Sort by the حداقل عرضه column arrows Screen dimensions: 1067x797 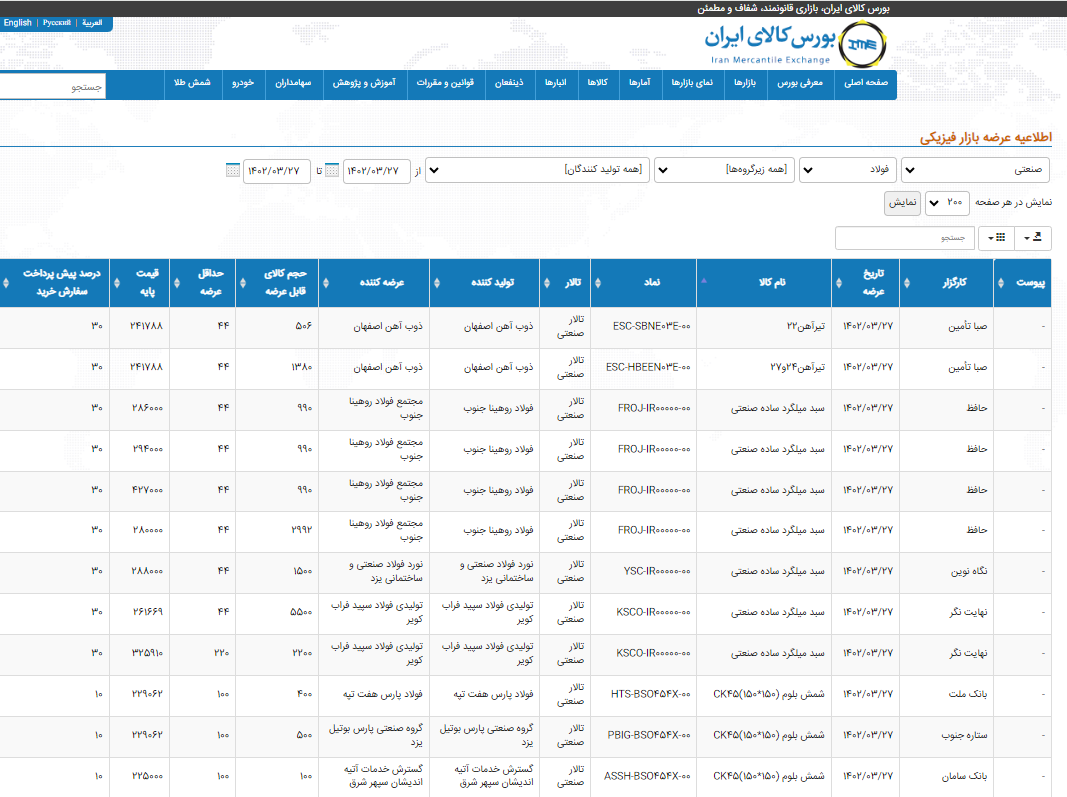pos(176,282)
